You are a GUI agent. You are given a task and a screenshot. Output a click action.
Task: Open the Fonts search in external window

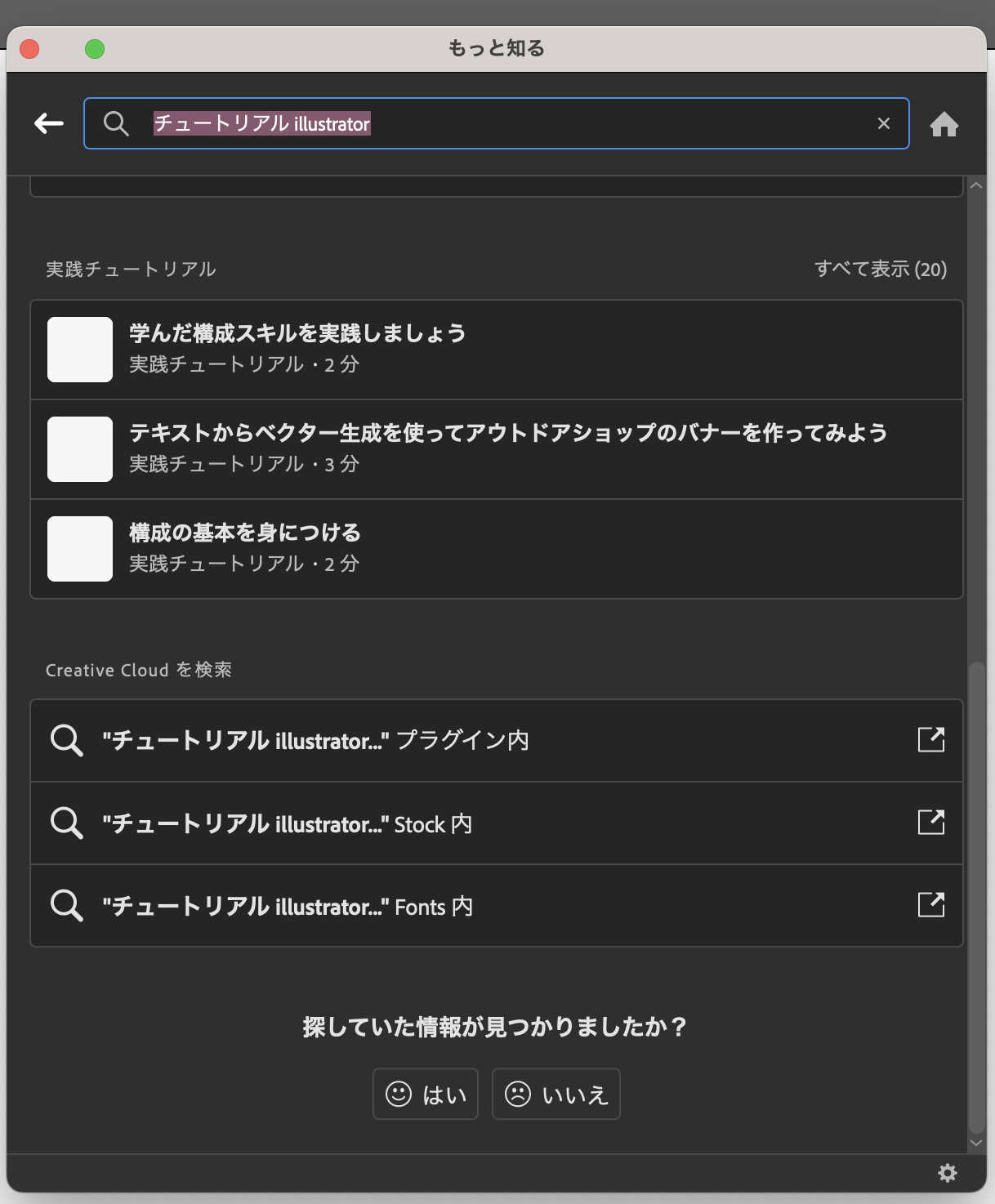point(931,905)
